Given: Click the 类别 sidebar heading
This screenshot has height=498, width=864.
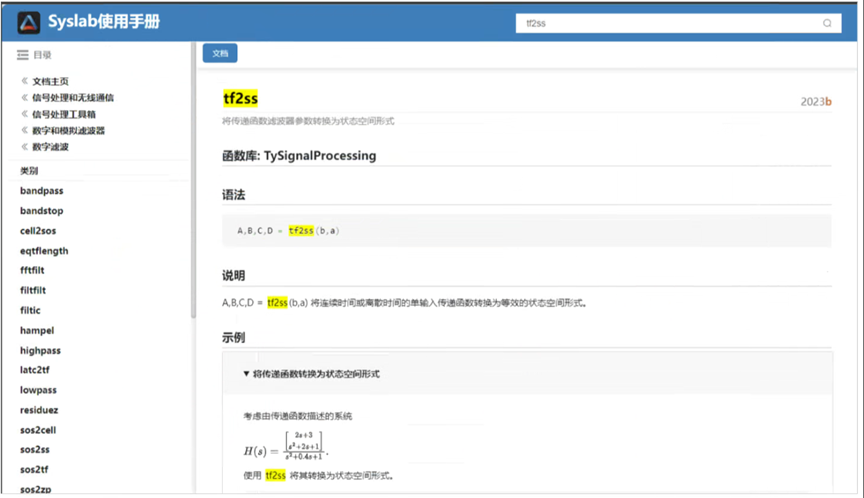Looking at the screenshot, I should click(29, 171).
